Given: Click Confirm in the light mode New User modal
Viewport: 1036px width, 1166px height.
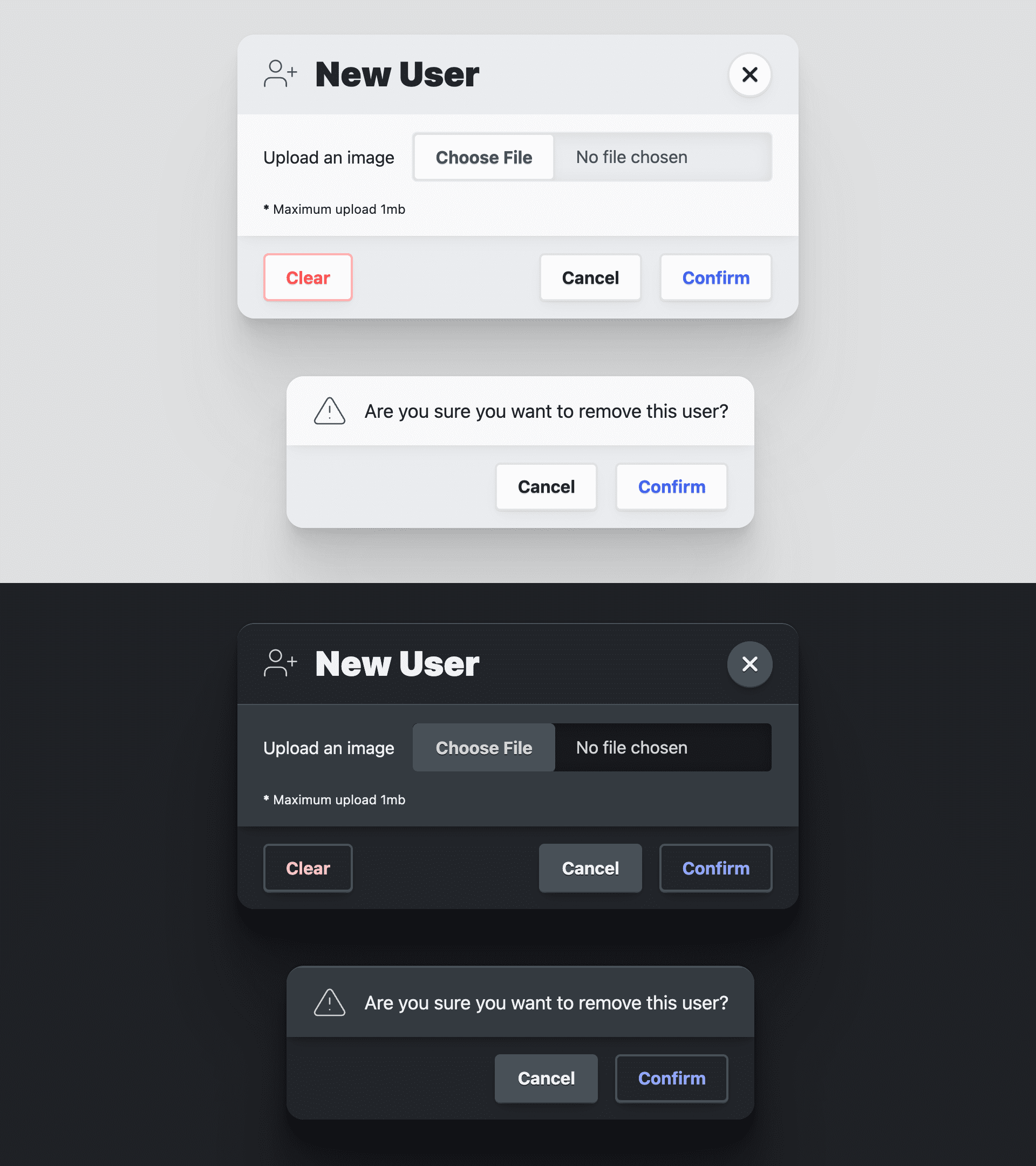Looking at the screenshot, I should pyautogui.click(x=716, y=277).
